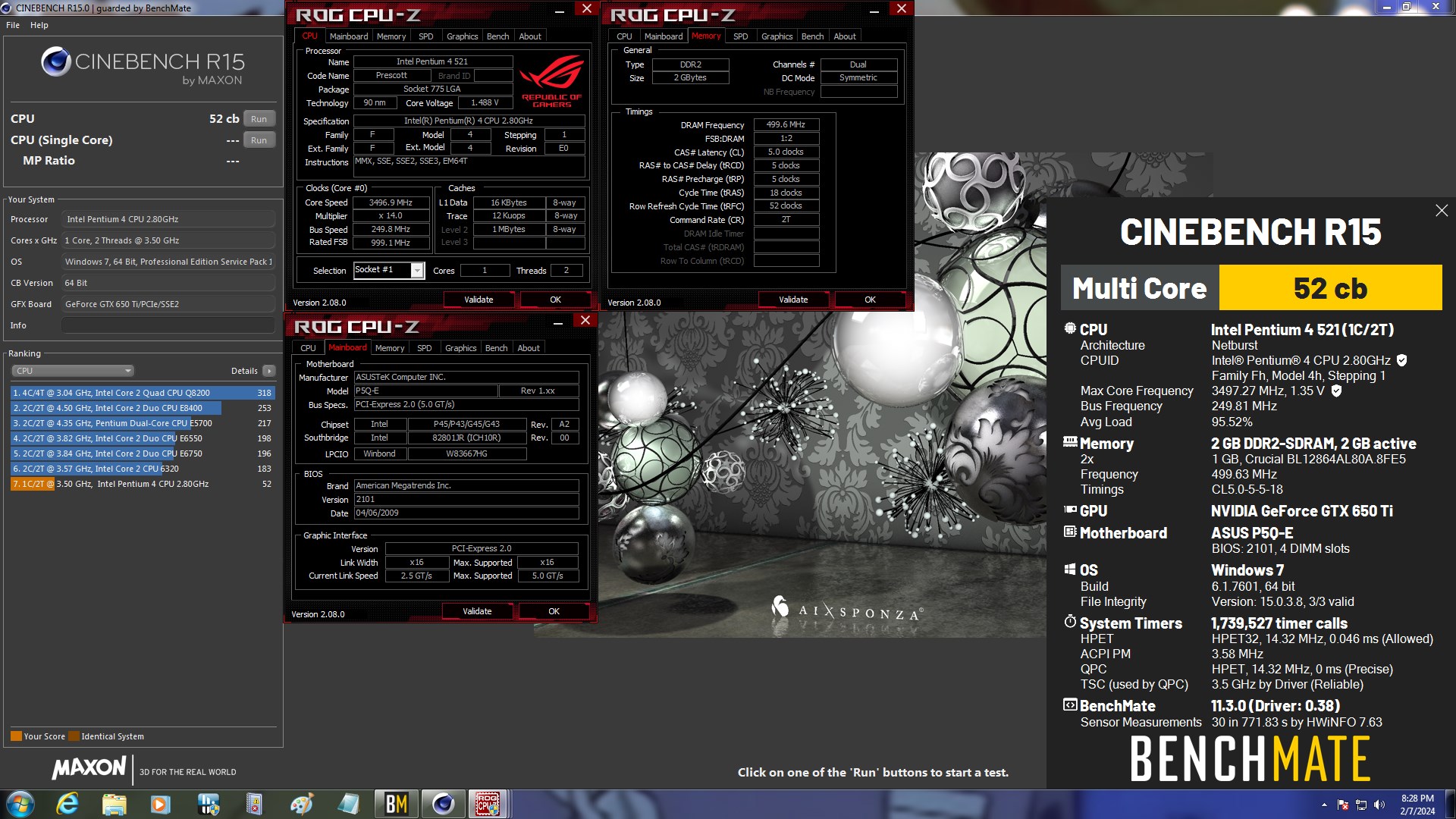This screenshot has height=819, width=1456.
Task: Open the taskbar clock showing 8:28 PM
Action: pyautogui.click(x=1417, y=805)
